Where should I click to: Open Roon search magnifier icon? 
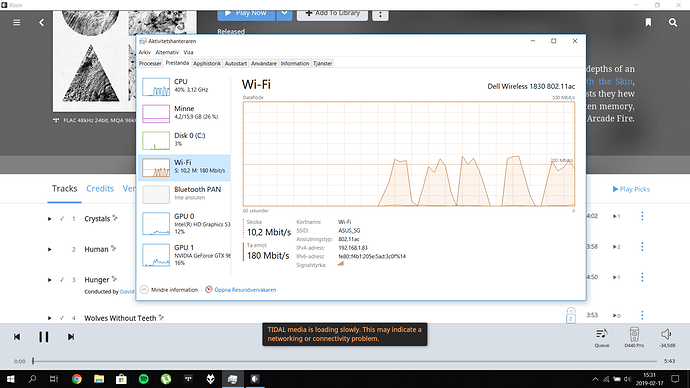673,22
